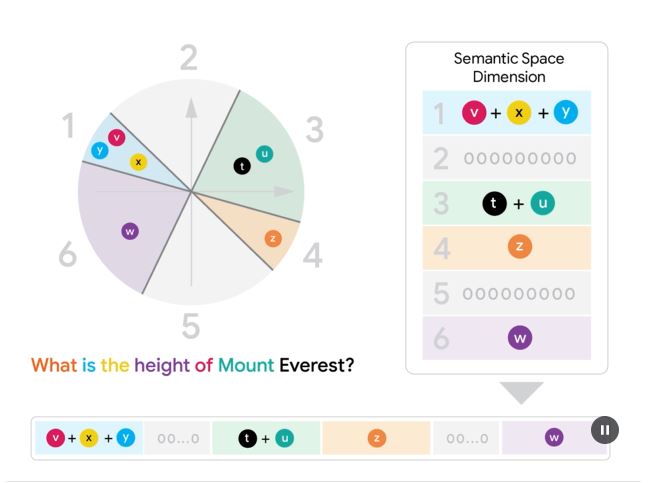
Task: Click the purple w circle in dimension row 6
Action: pos(520,338)
